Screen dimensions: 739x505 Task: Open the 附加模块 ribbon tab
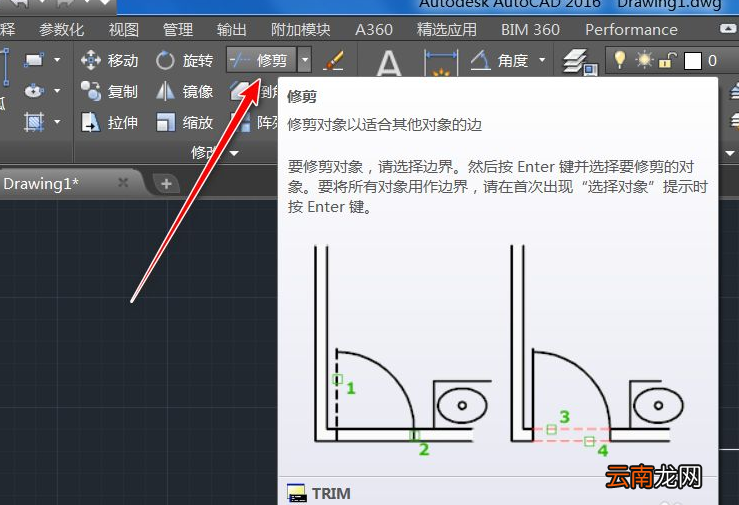(301, 30)
